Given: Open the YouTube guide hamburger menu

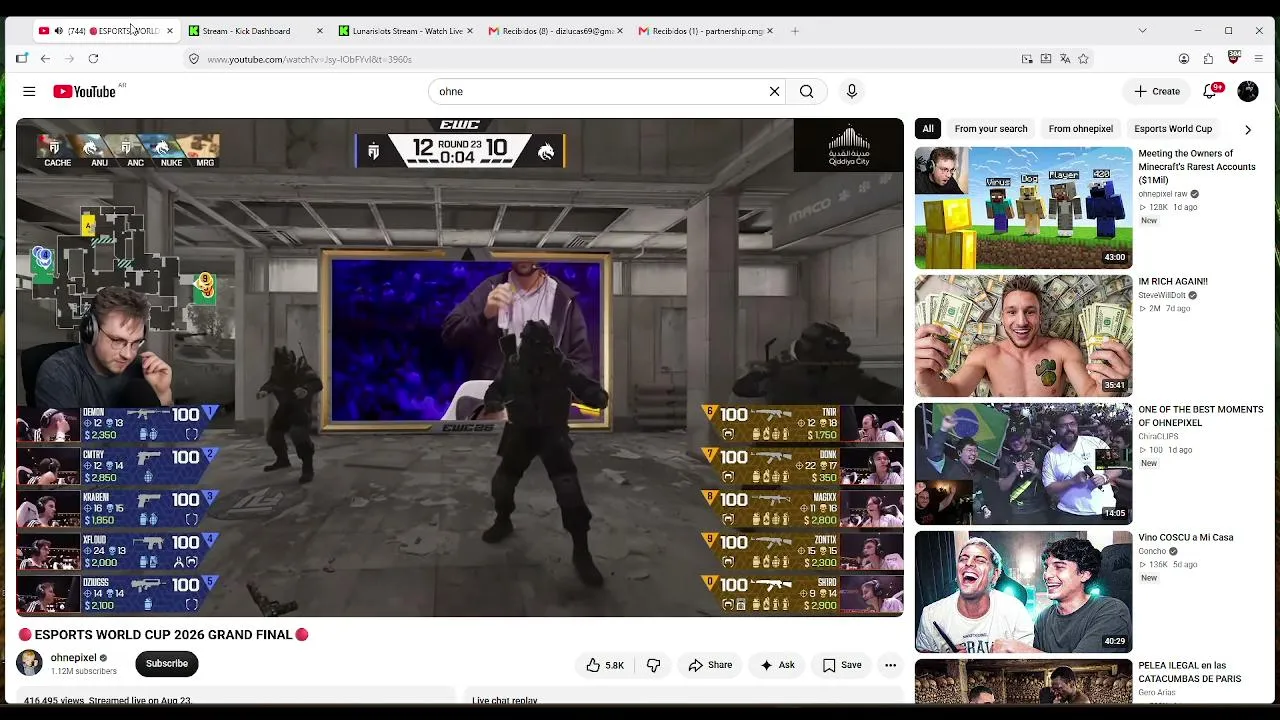Looking at the screenshot, I should [29, 91].
